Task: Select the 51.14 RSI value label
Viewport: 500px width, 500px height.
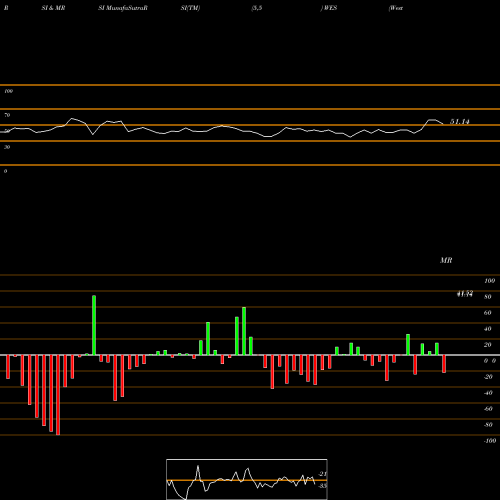Action: pyautogui.click(x=460, y=122)
